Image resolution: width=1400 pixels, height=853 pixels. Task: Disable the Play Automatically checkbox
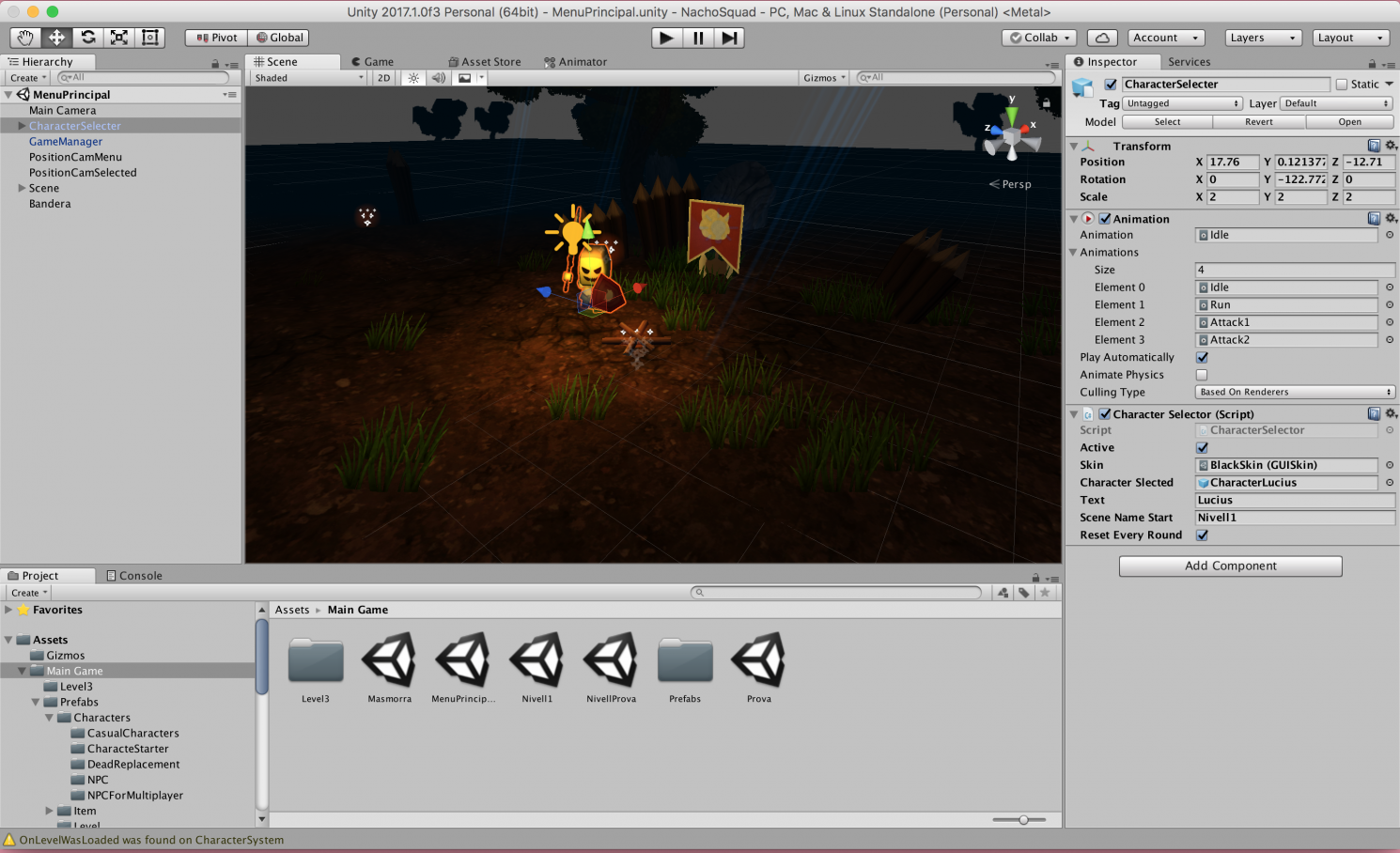pos(1202,358)
